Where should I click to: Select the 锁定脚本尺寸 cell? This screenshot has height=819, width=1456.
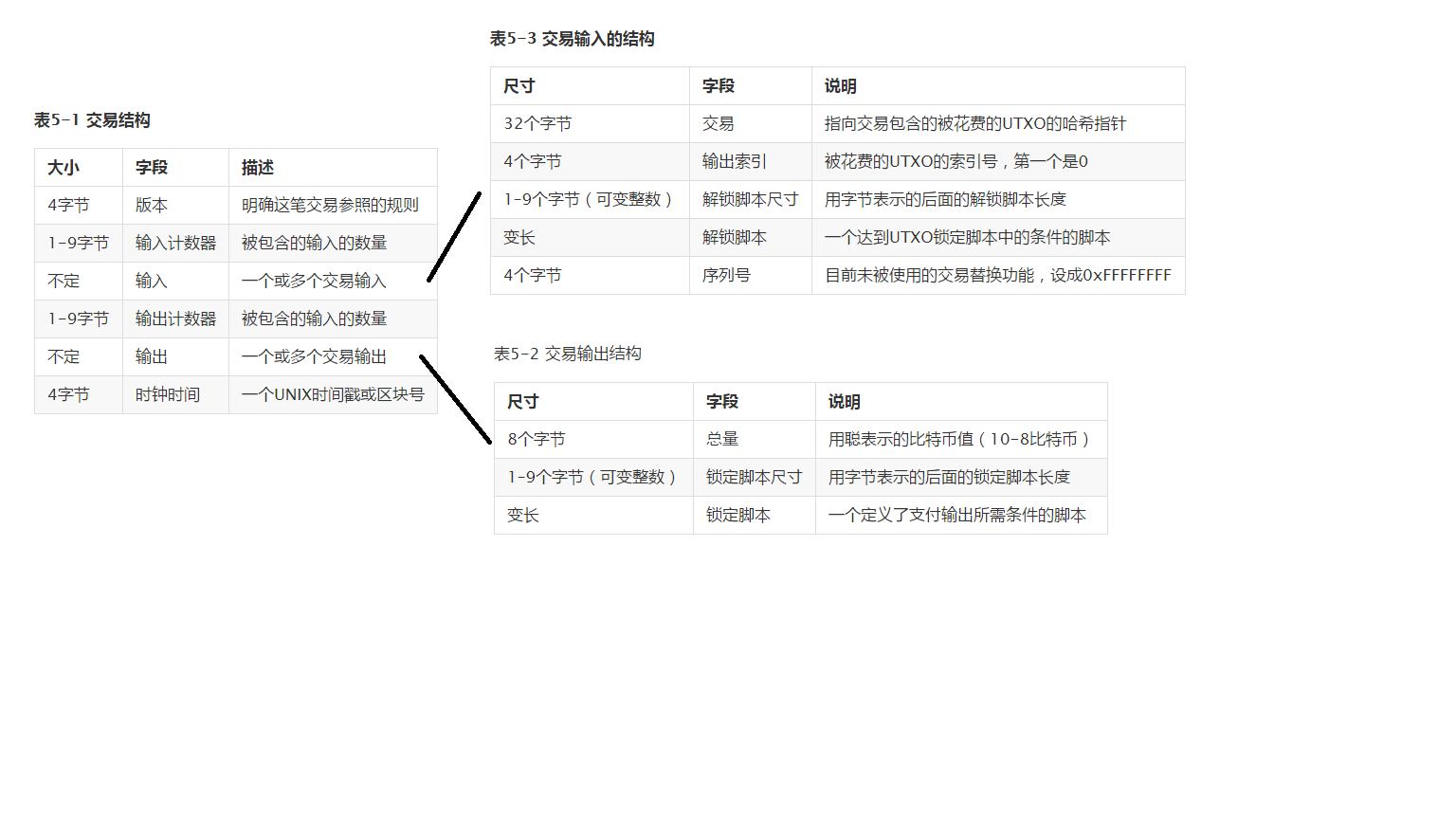[755, 478]
